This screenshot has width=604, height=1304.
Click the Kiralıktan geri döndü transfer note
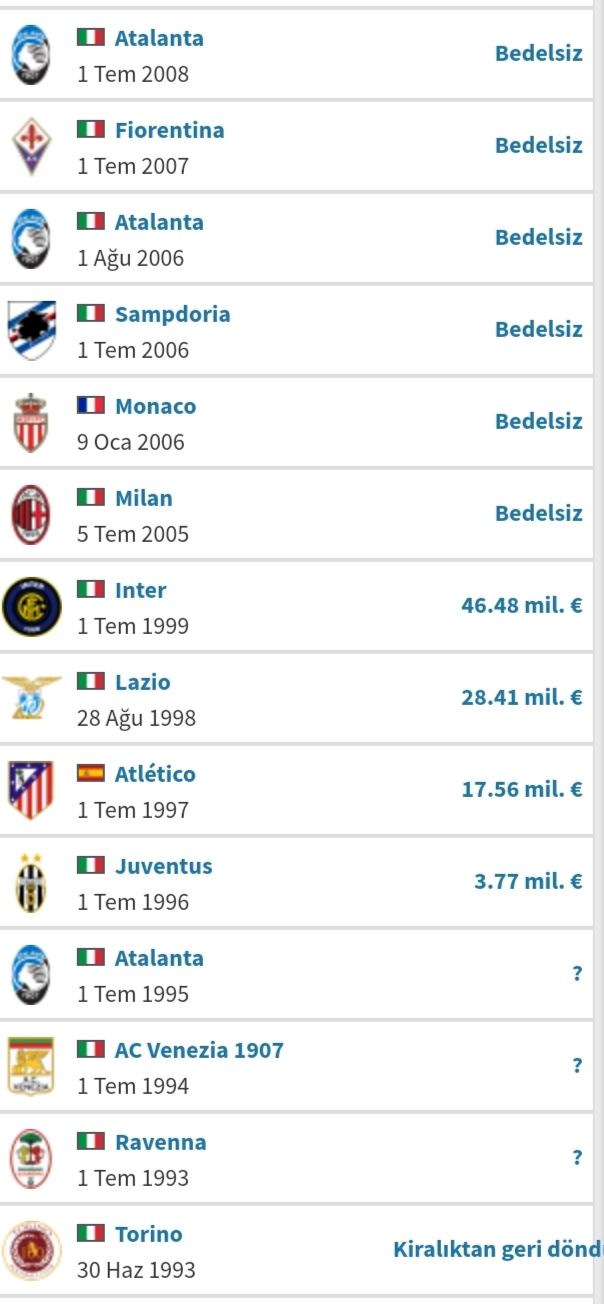tap(498, 1249)
